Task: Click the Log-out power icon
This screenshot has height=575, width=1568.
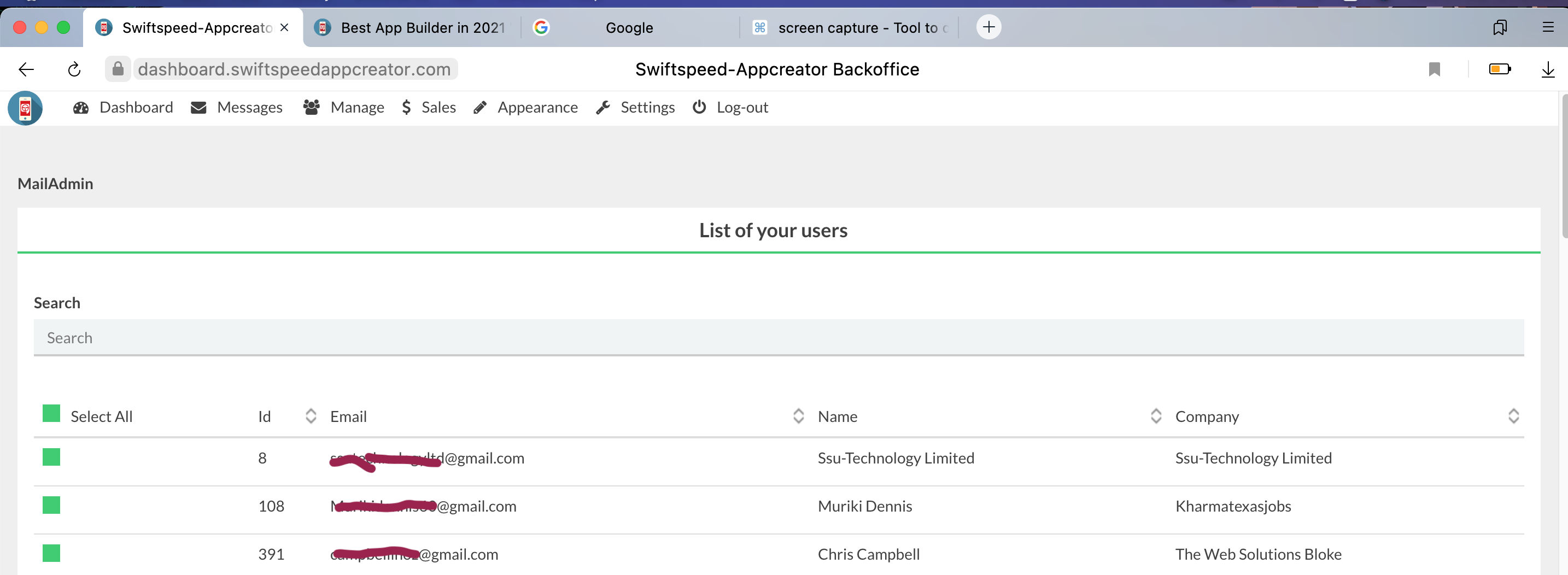Action: pos(699,107)
